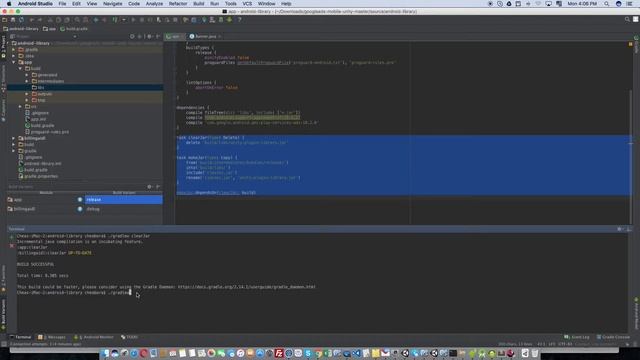Click the Save All toolbar icon

(13, 20)
